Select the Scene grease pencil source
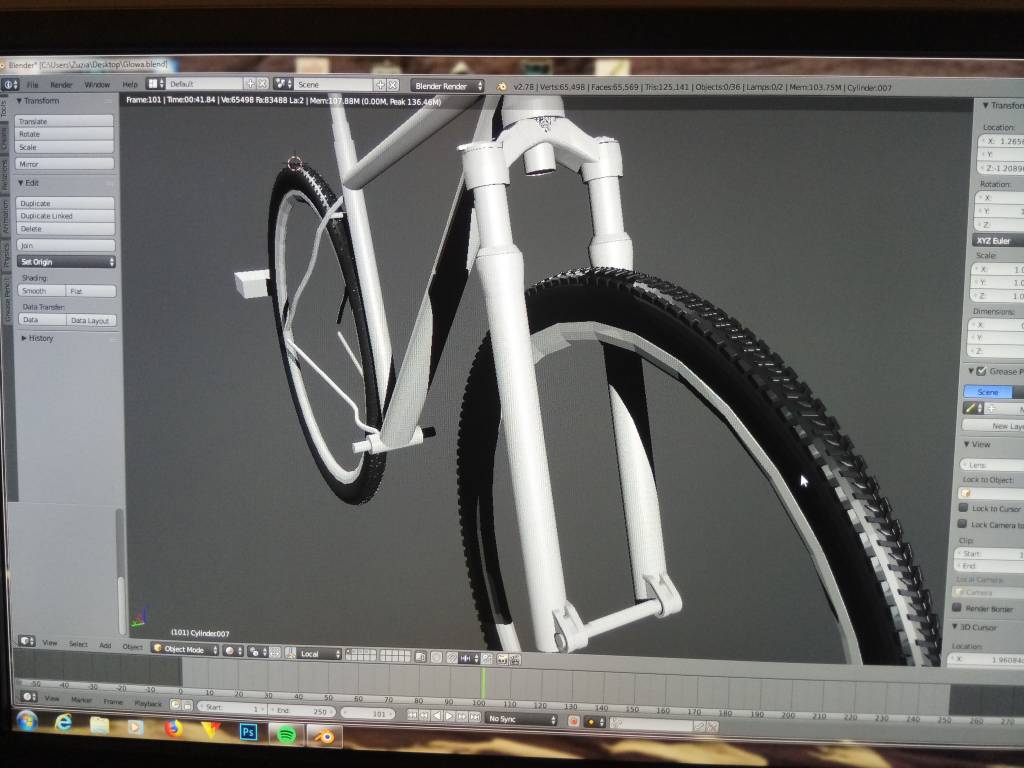 click(987, 391)
